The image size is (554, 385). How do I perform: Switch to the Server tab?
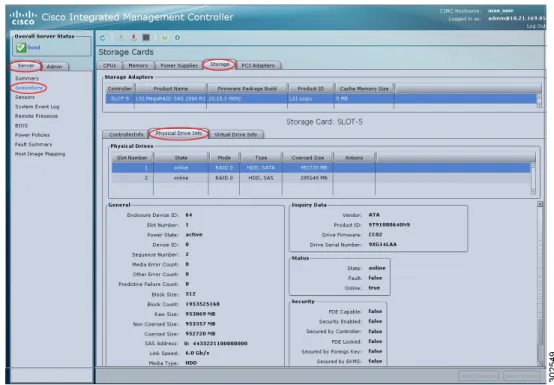coord(26,66)
